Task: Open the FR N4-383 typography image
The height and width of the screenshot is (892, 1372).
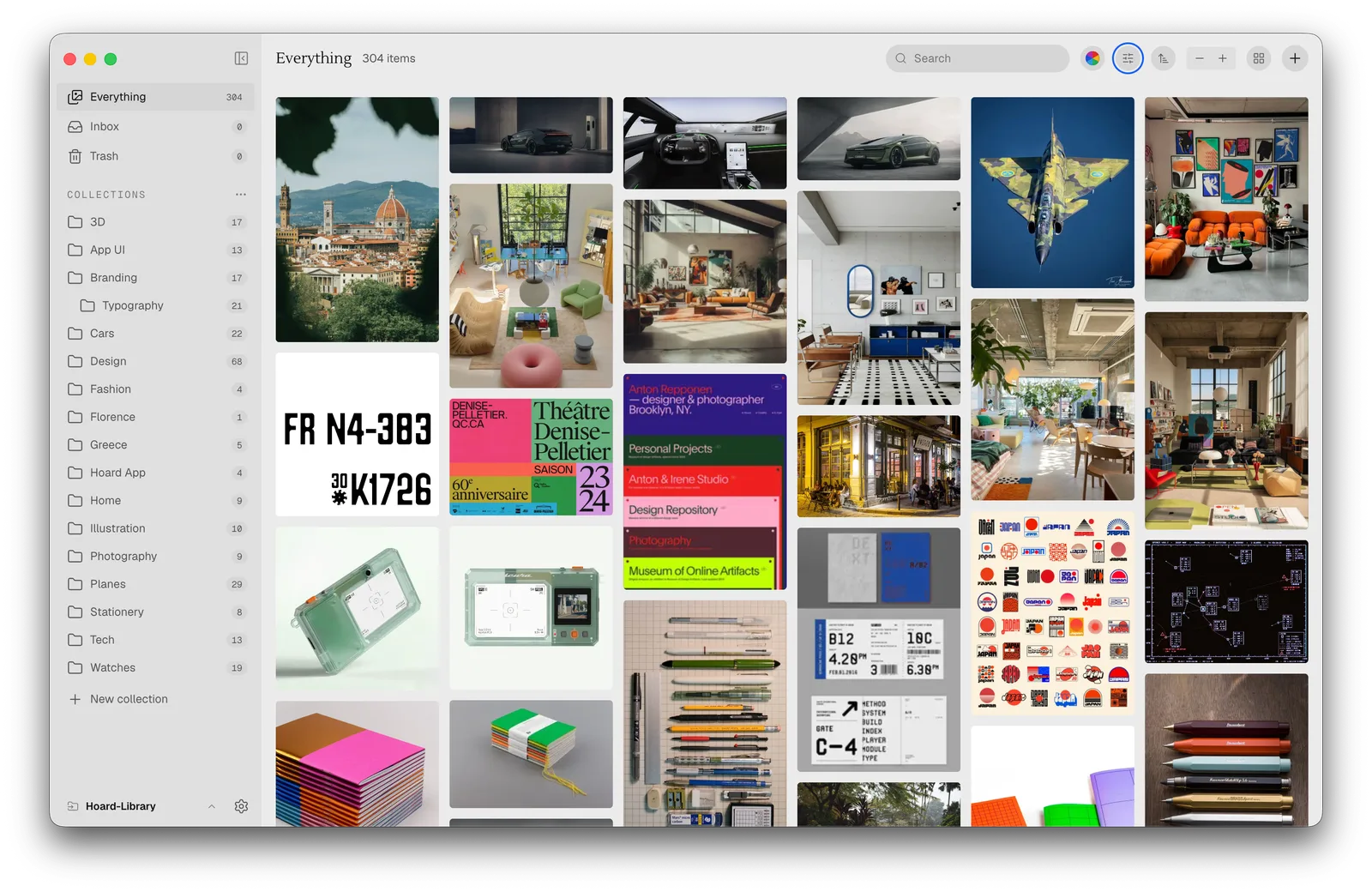Action: pyautogui.click(x=357, y=434)
